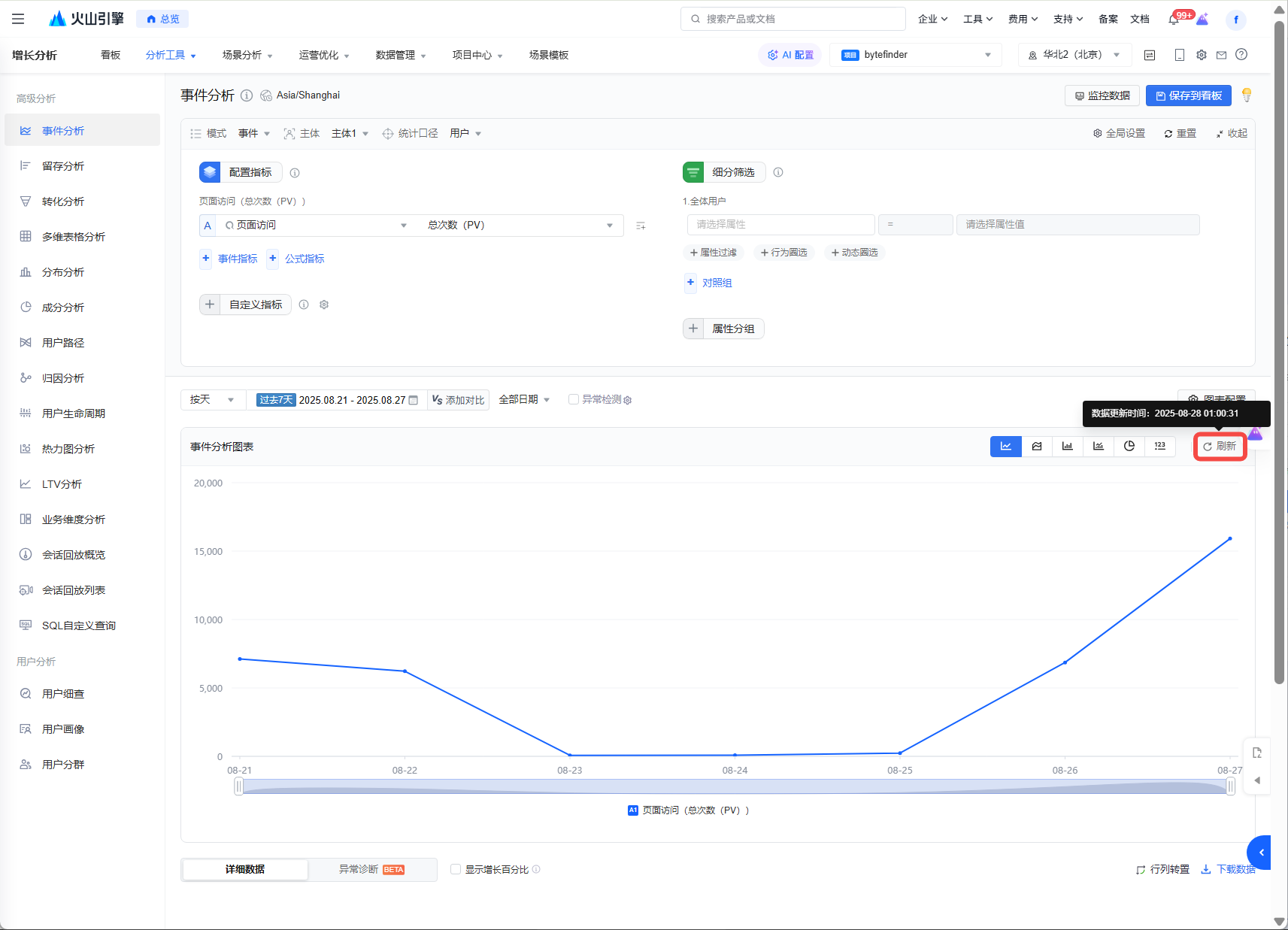The image size is (1288, 930).
Task: Click the 请选择属性 filter field
Action: pos(780,225)
